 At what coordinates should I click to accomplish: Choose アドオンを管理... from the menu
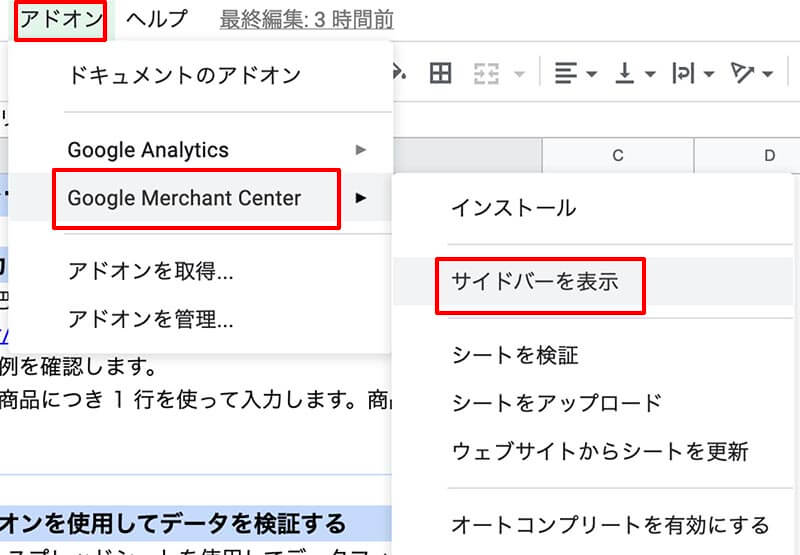click(151, 319)
